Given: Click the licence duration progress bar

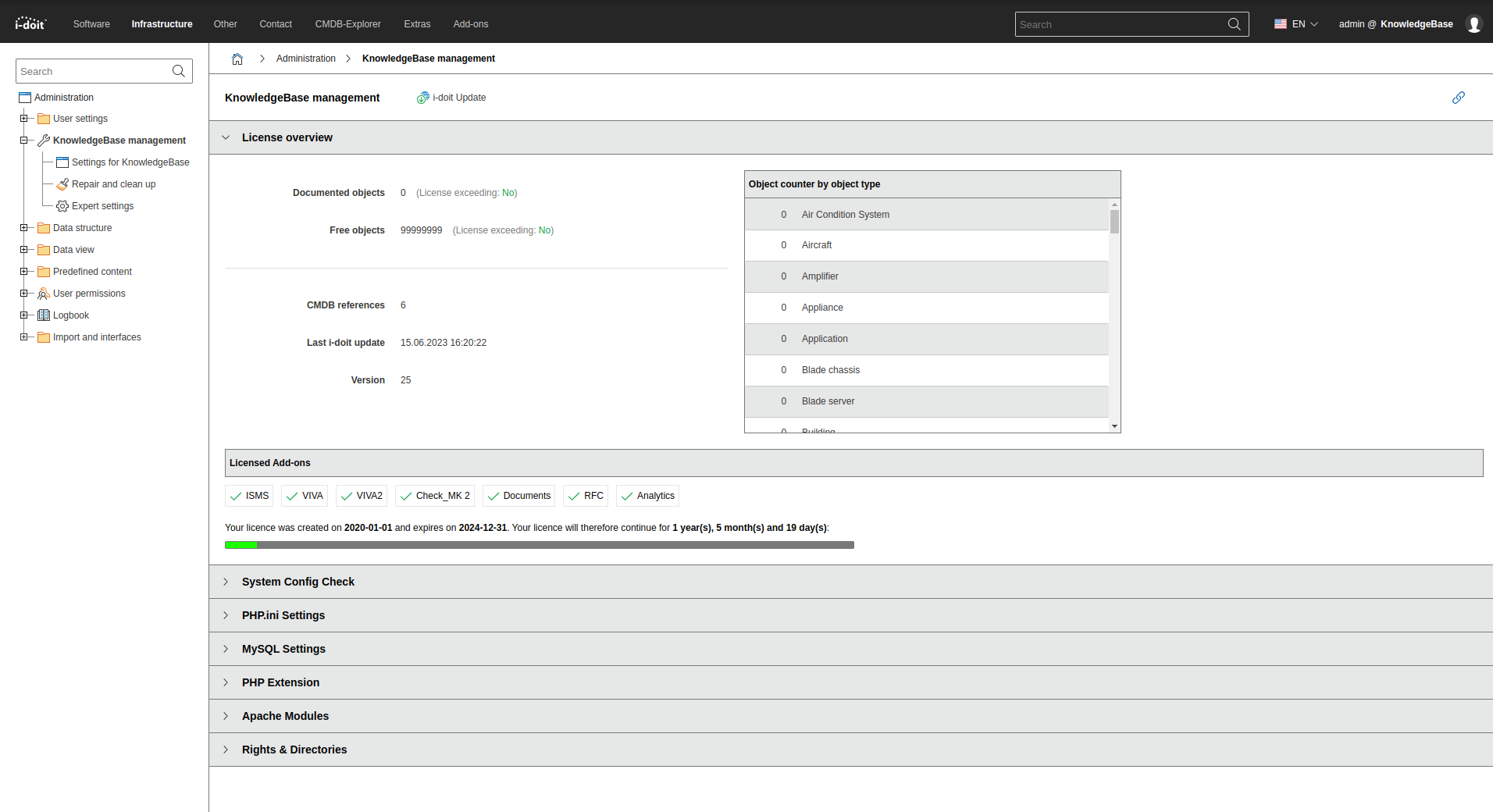Looking at the screenshot, I should [x=540, y=545].
